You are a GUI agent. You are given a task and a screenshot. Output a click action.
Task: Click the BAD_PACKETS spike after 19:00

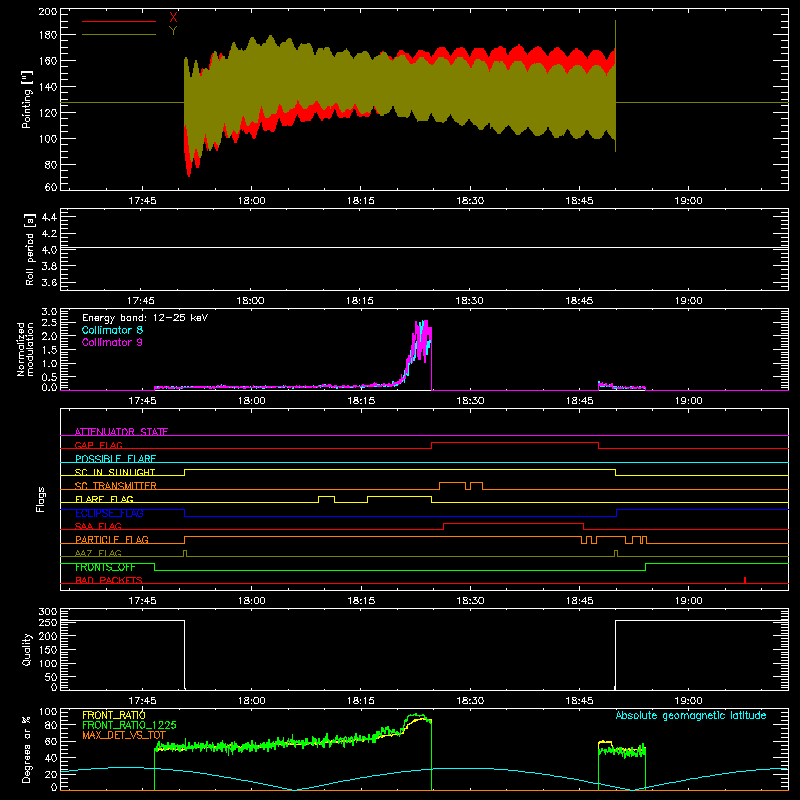(745, 580)
